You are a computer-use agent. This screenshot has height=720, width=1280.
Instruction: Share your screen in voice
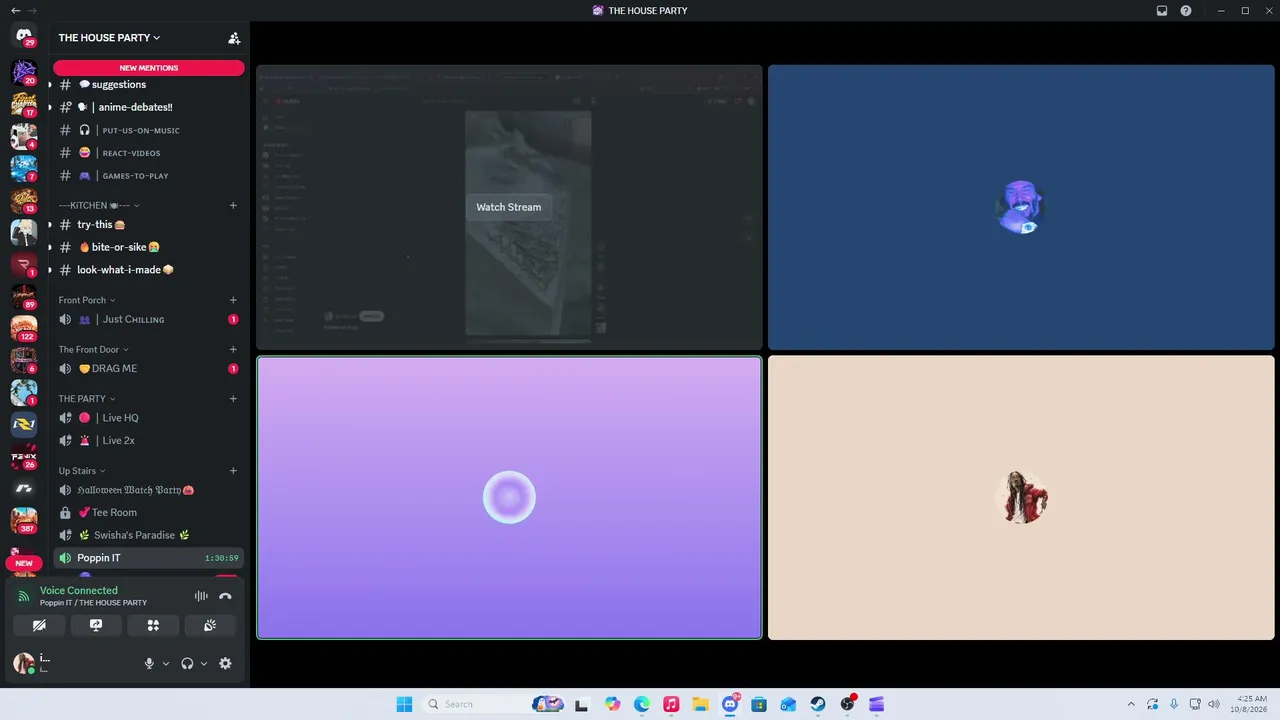click(96, 625)
